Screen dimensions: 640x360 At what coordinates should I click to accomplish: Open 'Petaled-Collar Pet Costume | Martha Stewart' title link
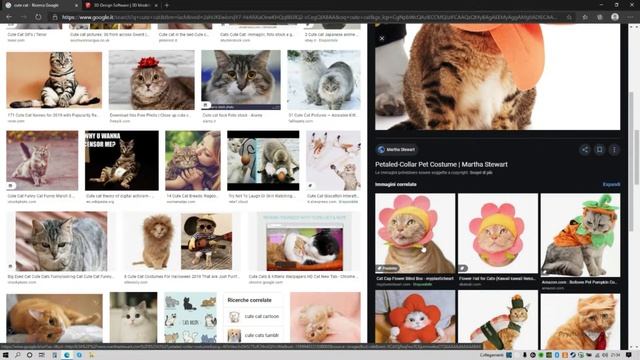[441, 164]
